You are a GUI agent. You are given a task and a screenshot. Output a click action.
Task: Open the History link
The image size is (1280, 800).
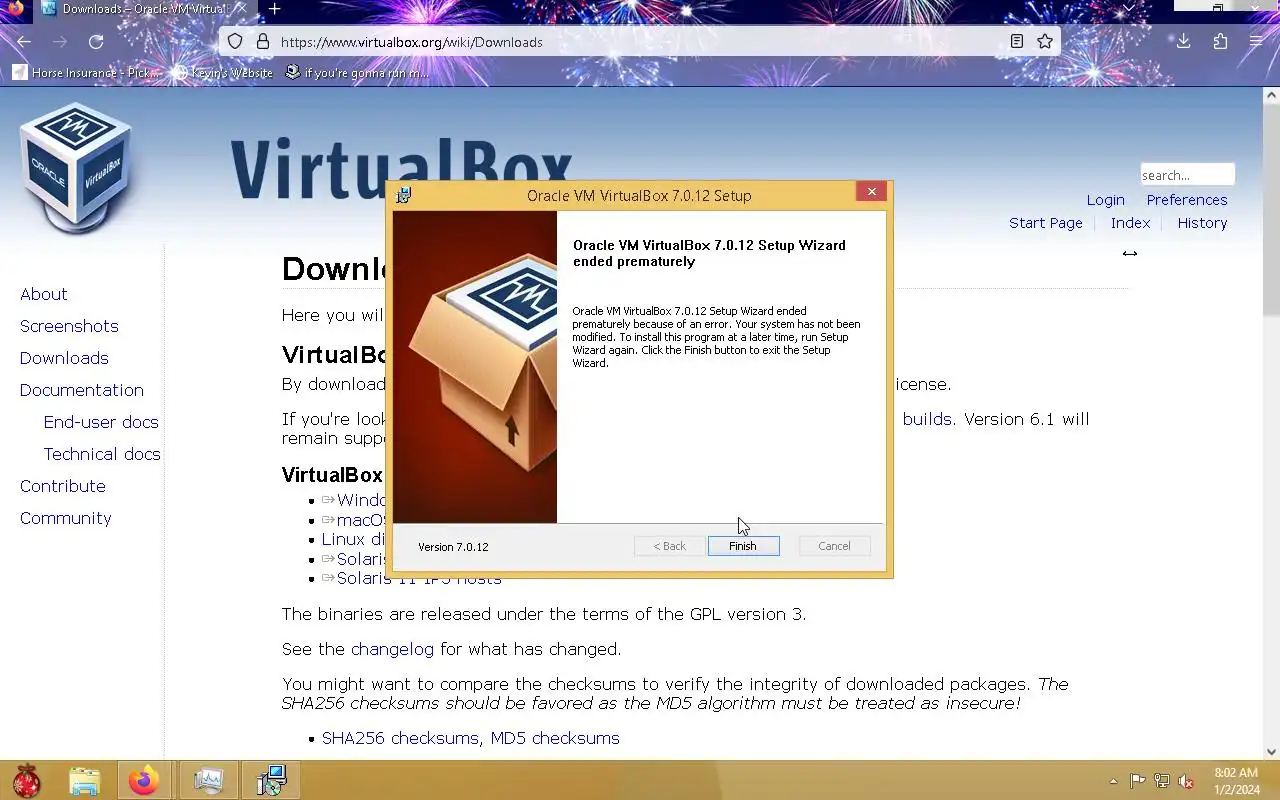1202,223
